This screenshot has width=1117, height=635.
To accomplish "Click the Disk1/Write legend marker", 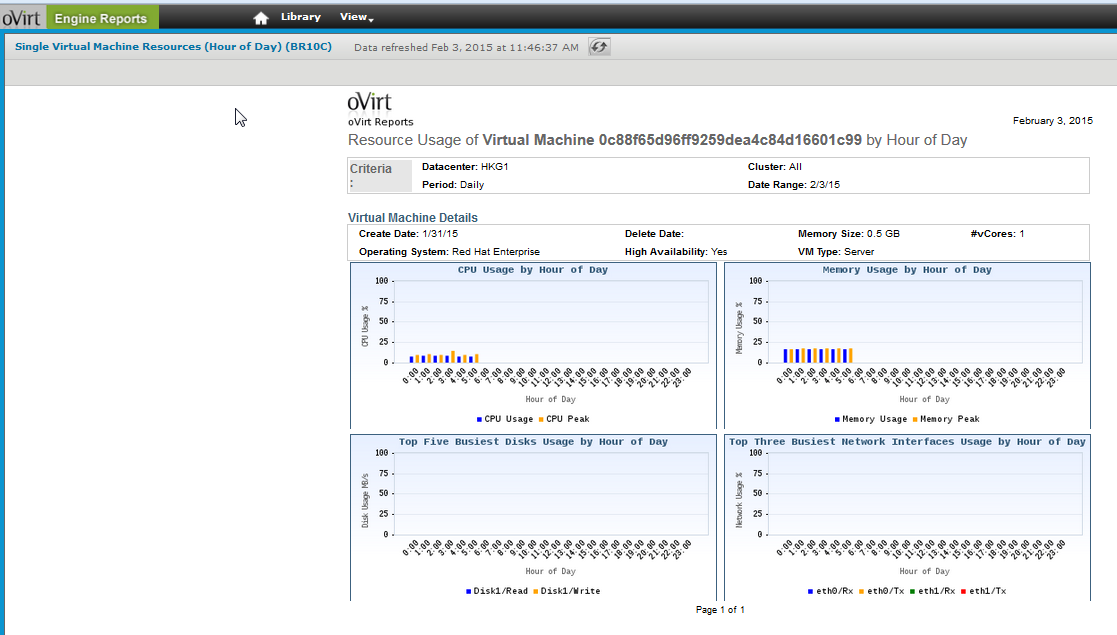I will (536, 591).
